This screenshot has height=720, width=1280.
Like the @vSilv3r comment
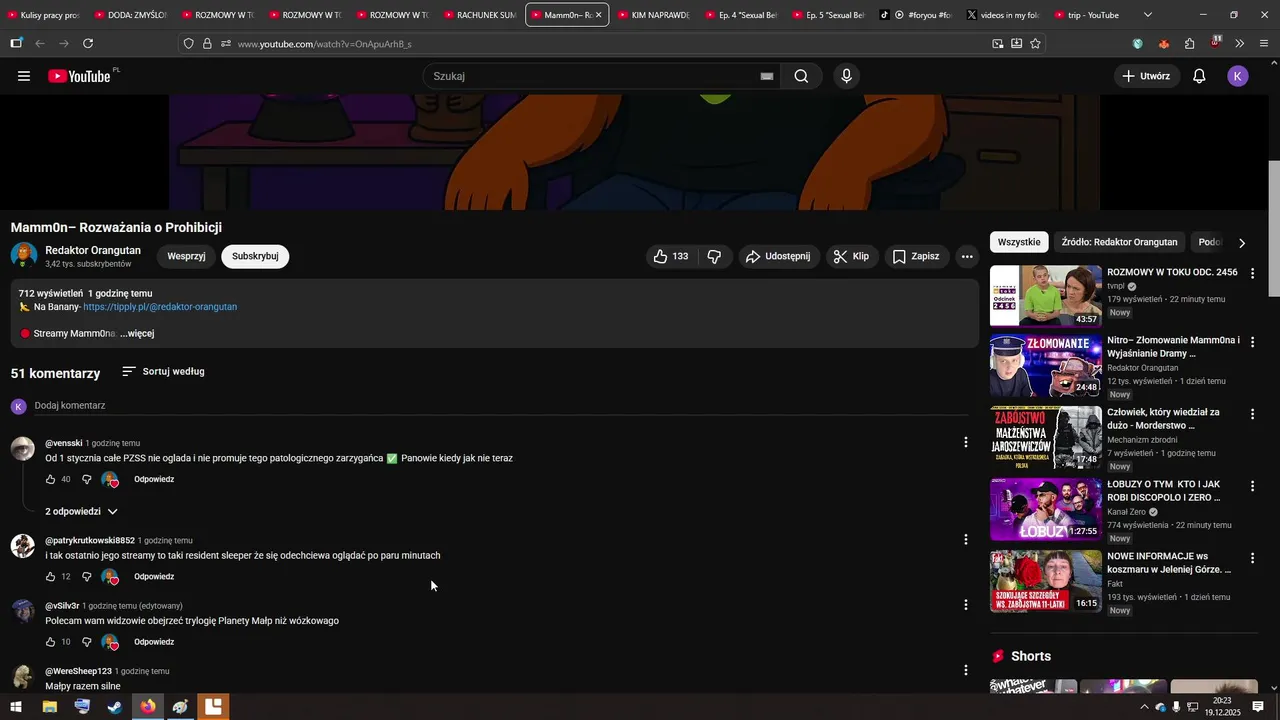pos(51,642)
